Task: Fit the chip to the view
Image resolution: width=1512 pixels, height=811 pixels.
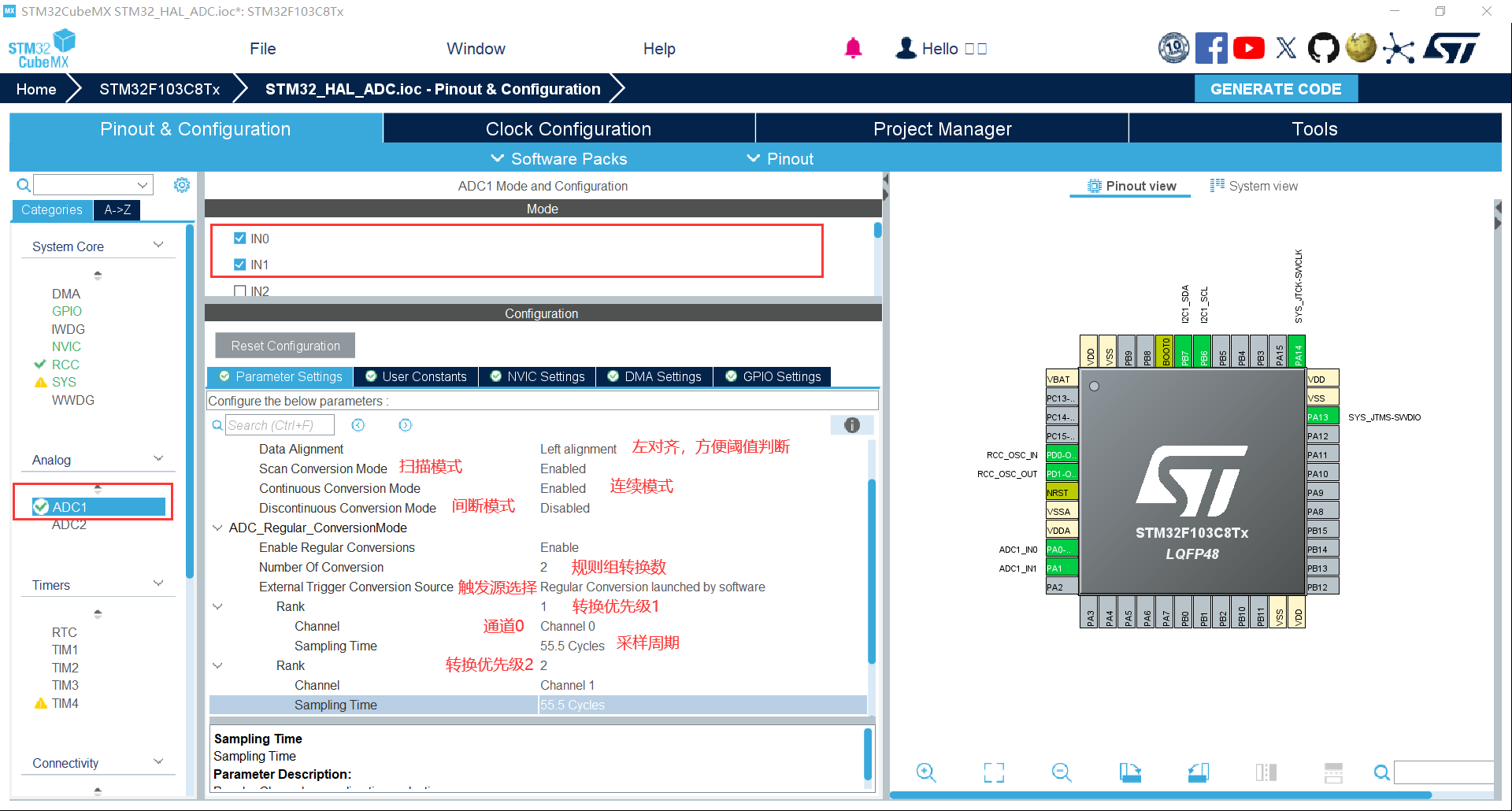Action: tap(994, 772)
